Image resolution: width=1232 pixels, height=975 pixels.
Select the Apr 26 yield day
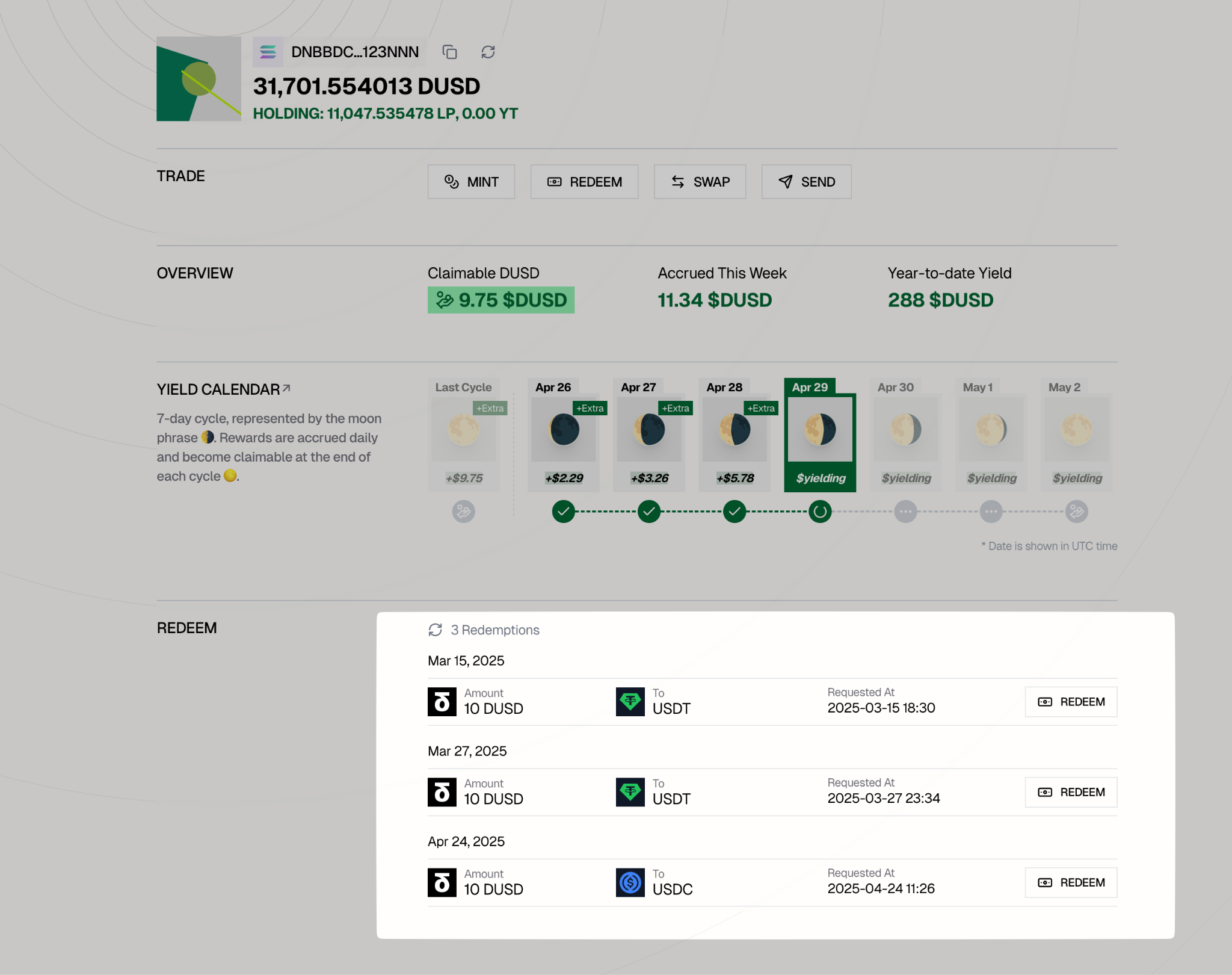(x=564, y=435)
